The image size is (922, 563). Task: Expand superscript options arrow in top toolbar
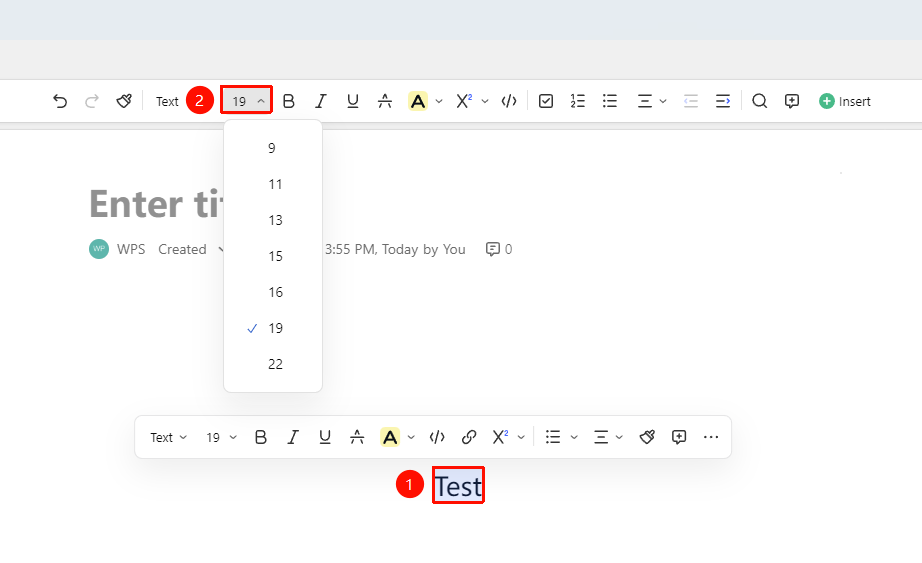point(485,101)
